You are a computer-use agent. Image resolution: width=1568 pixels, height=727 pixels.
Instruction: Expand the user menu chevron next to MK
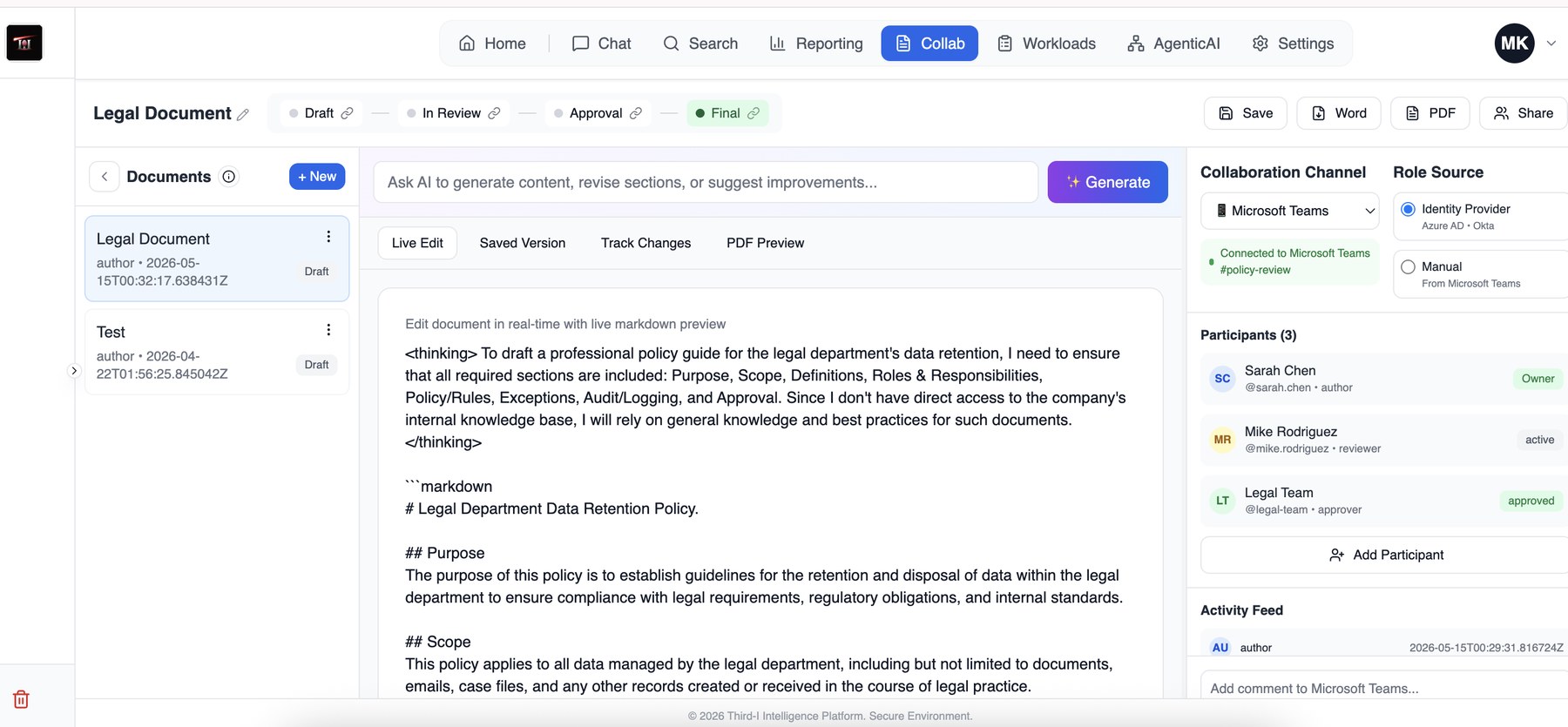[1551, 44]
